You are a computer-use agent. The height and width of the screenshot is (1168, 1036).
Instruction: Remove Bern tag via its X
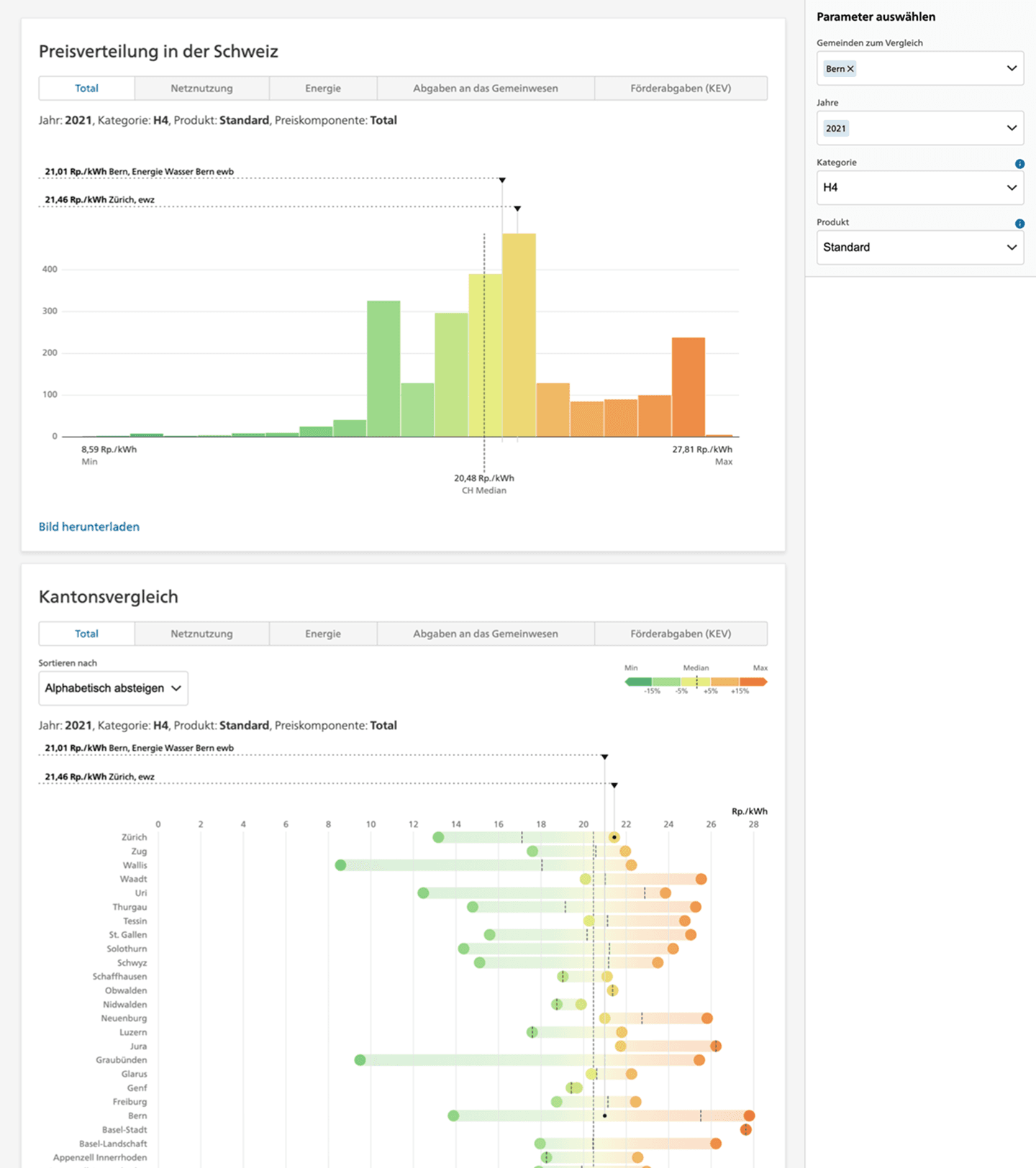coord(850,69)
